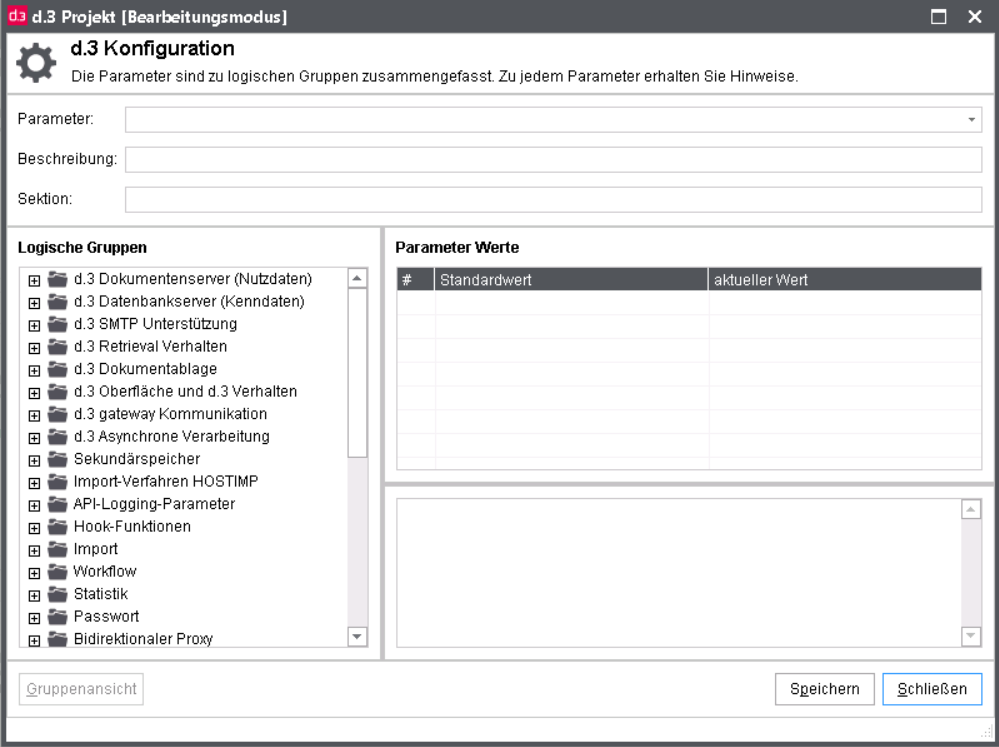Expand d.3 gateway Kommunikation group
This screenshot has width=999, height=747.
pyautogui.click(x=34, y=416)
